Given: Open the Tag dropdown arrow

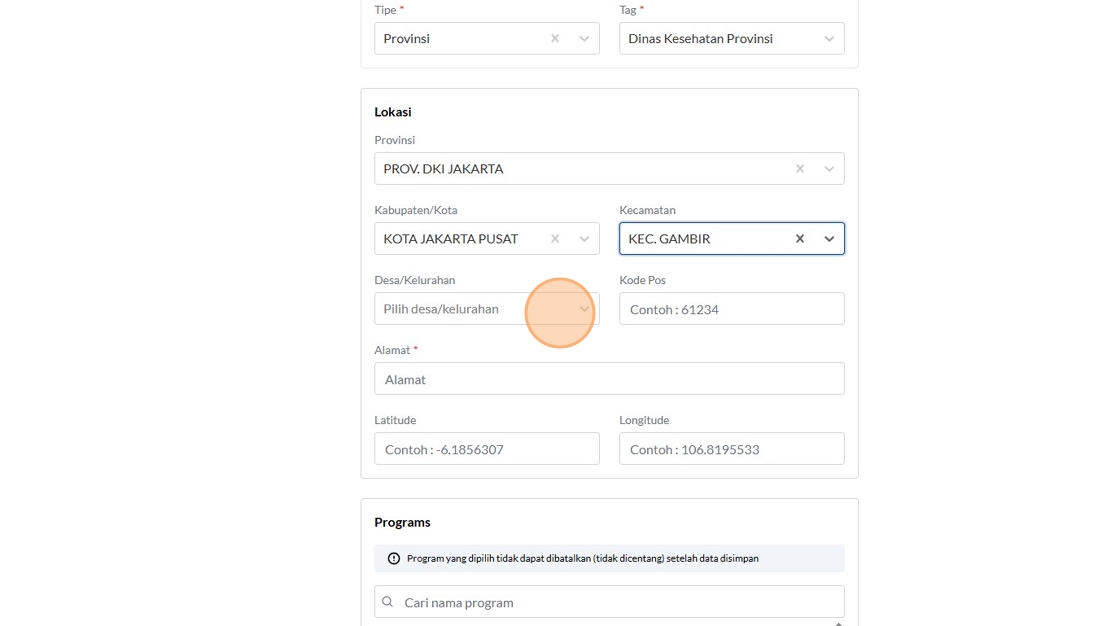Looking at the screenshot, I should click(829, 39).
